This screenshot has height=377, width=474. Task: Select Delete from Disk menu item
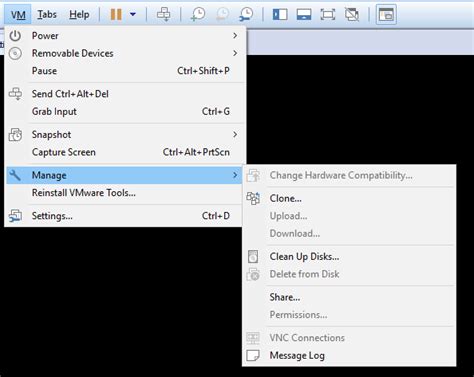[349, 274]
